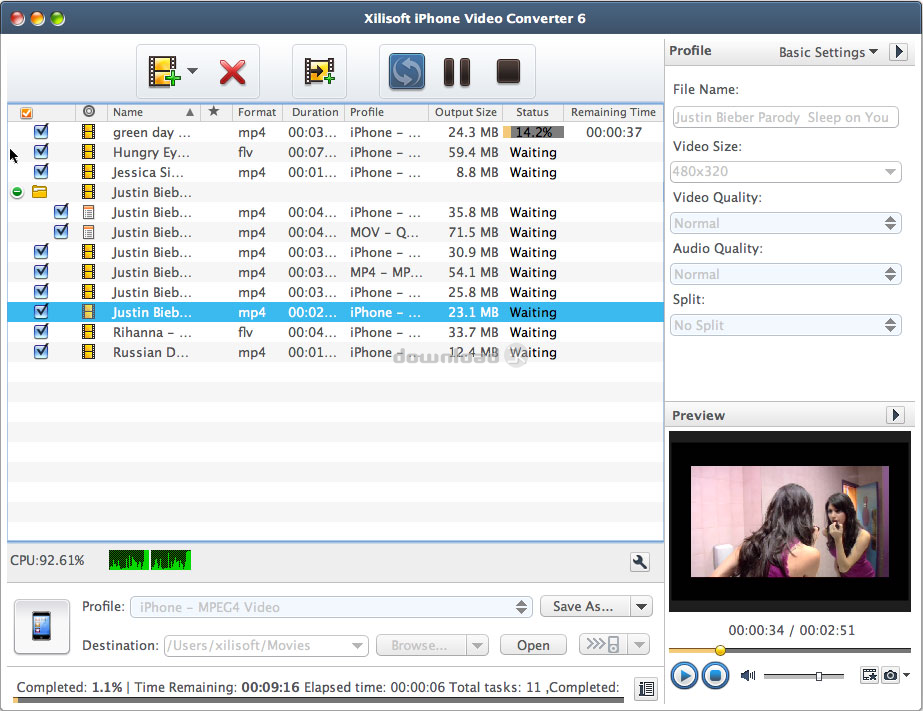The height and width of the screenshot is (711, 923).
Task: Sort by the Profile column header
Action: (387, 112)
